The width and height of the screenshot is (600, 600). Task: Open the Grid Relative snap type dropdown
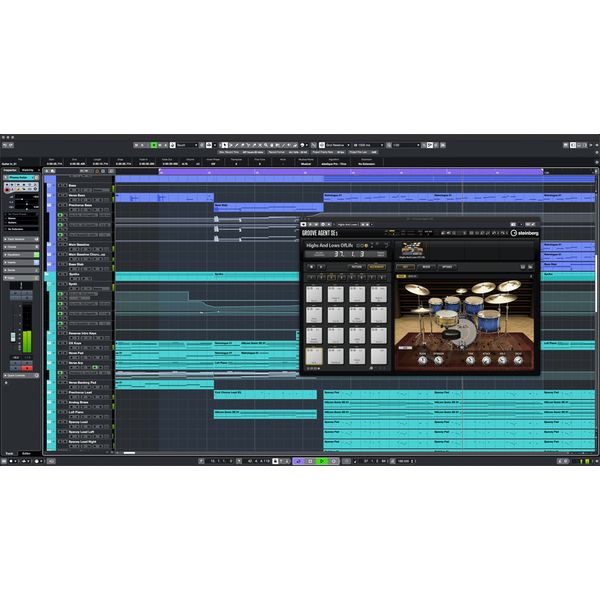coord(338,145)
